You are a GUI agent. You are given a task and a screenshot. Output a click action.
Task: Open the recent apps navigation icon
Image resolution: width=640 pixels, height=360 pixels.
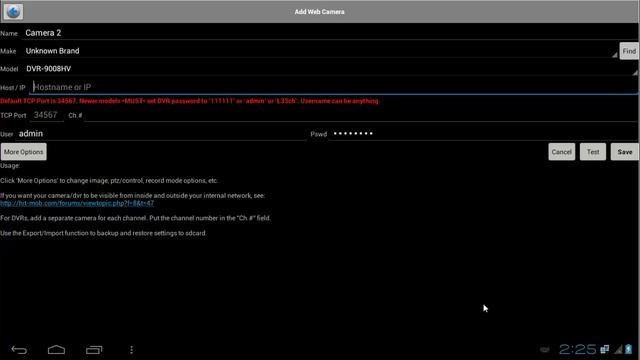pos(94,350)
